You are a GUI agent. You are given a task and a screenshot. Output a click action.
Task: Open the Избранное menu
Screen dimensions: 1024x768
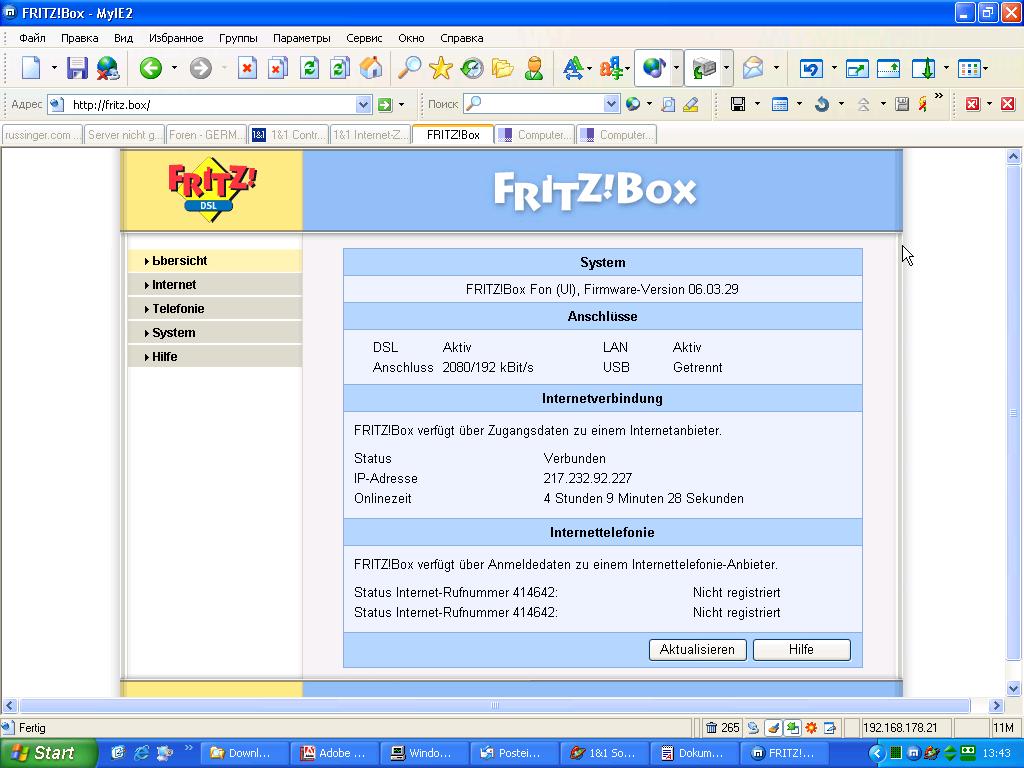[x=176, y=38]
